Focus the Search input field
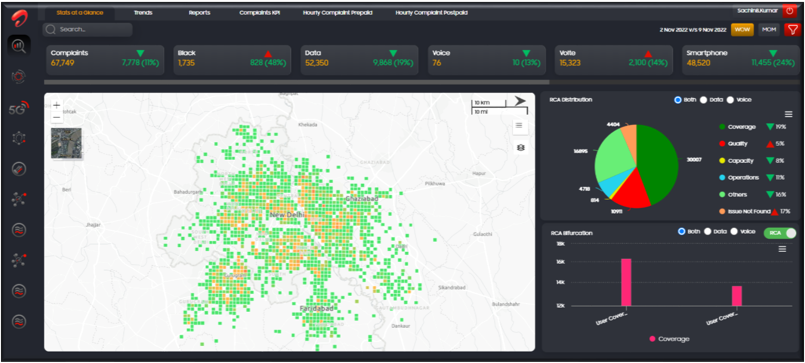The image size is (805, 363). click(87, 30)
